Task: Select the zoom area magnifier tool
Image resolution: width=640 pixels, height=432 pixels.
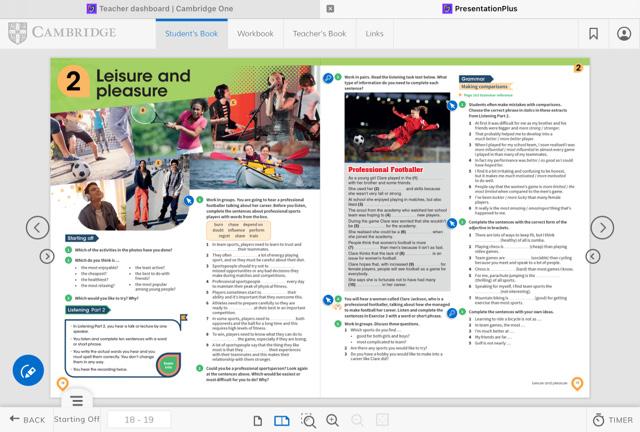Action: coord(308,420)
